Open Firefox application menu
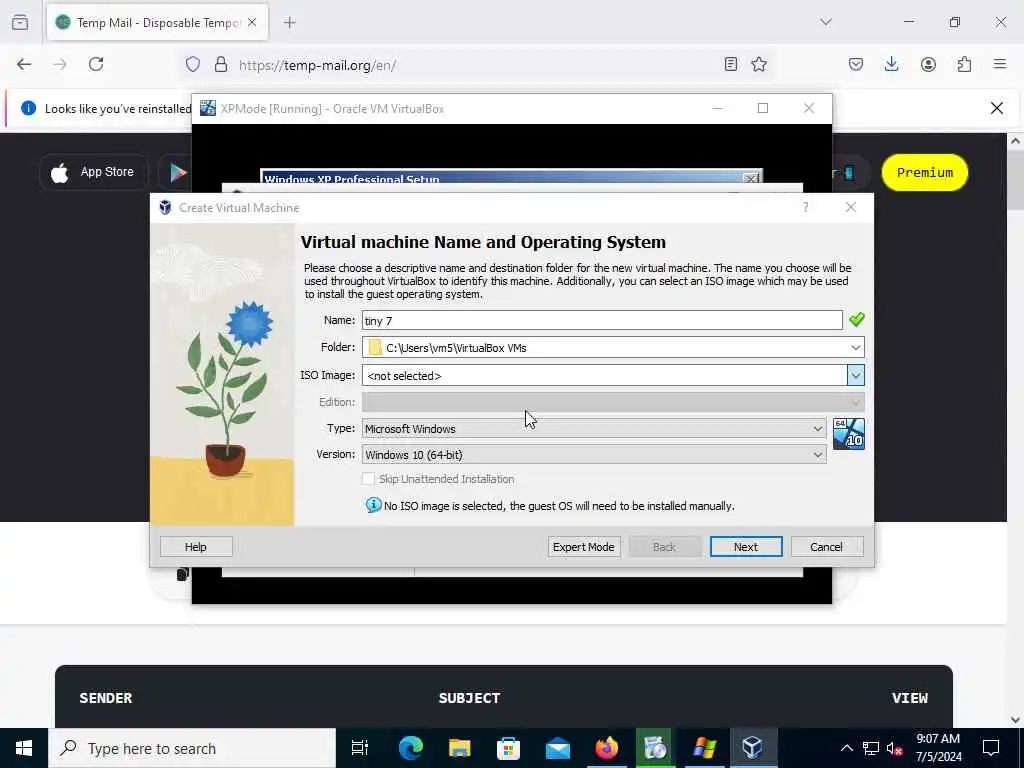The width and height of the screenshot is (1024, 768). click(x=1000, y=64)
